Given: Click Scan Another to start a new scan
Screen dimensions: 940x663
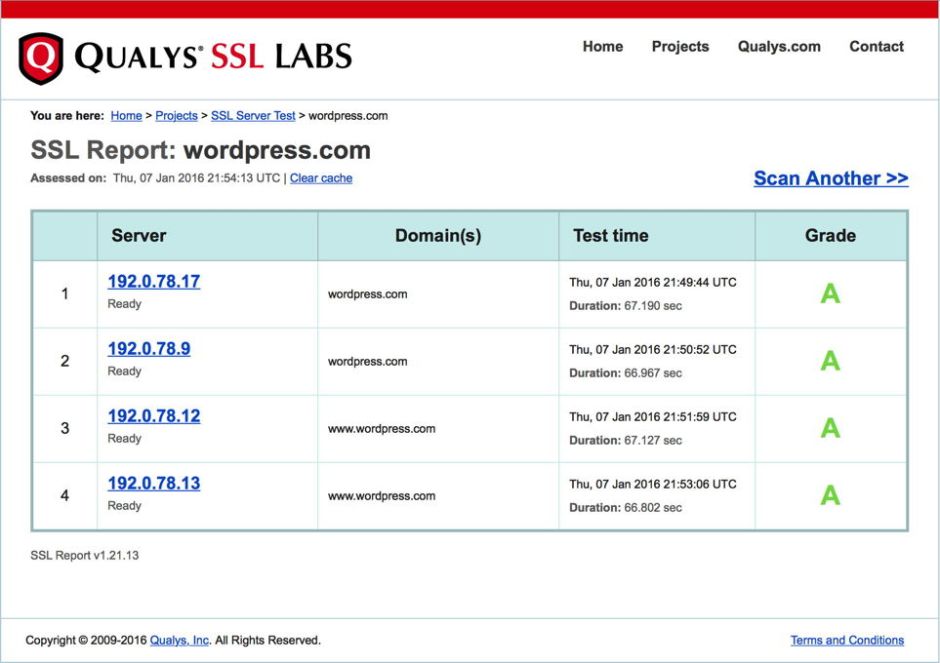Looking at the screenshot, I should point(831,177).
